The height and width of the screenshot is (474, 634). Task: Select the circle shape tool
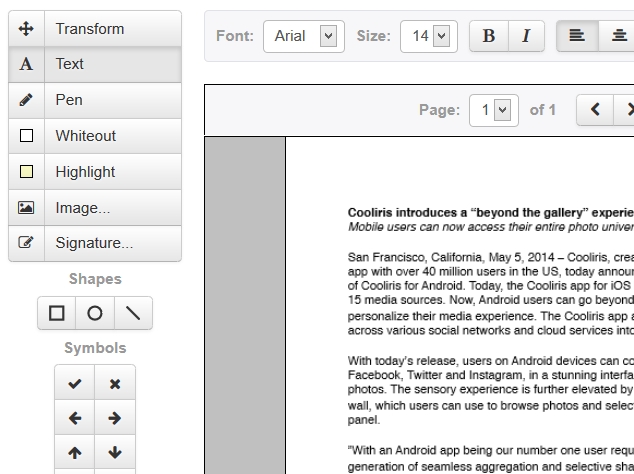coord(95,313)
